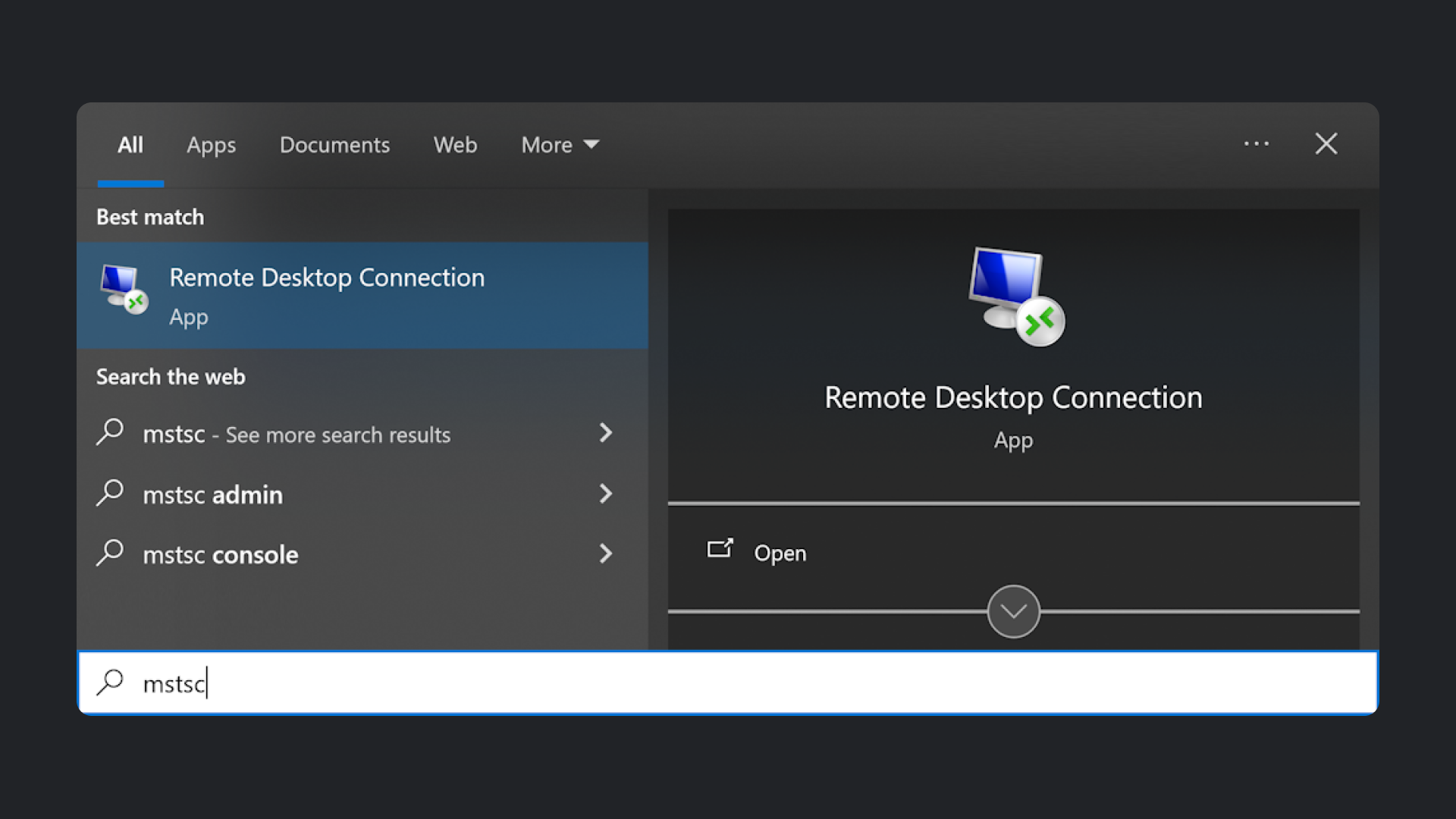Expand mstsc console suggestion arrow

click(605, 554)
